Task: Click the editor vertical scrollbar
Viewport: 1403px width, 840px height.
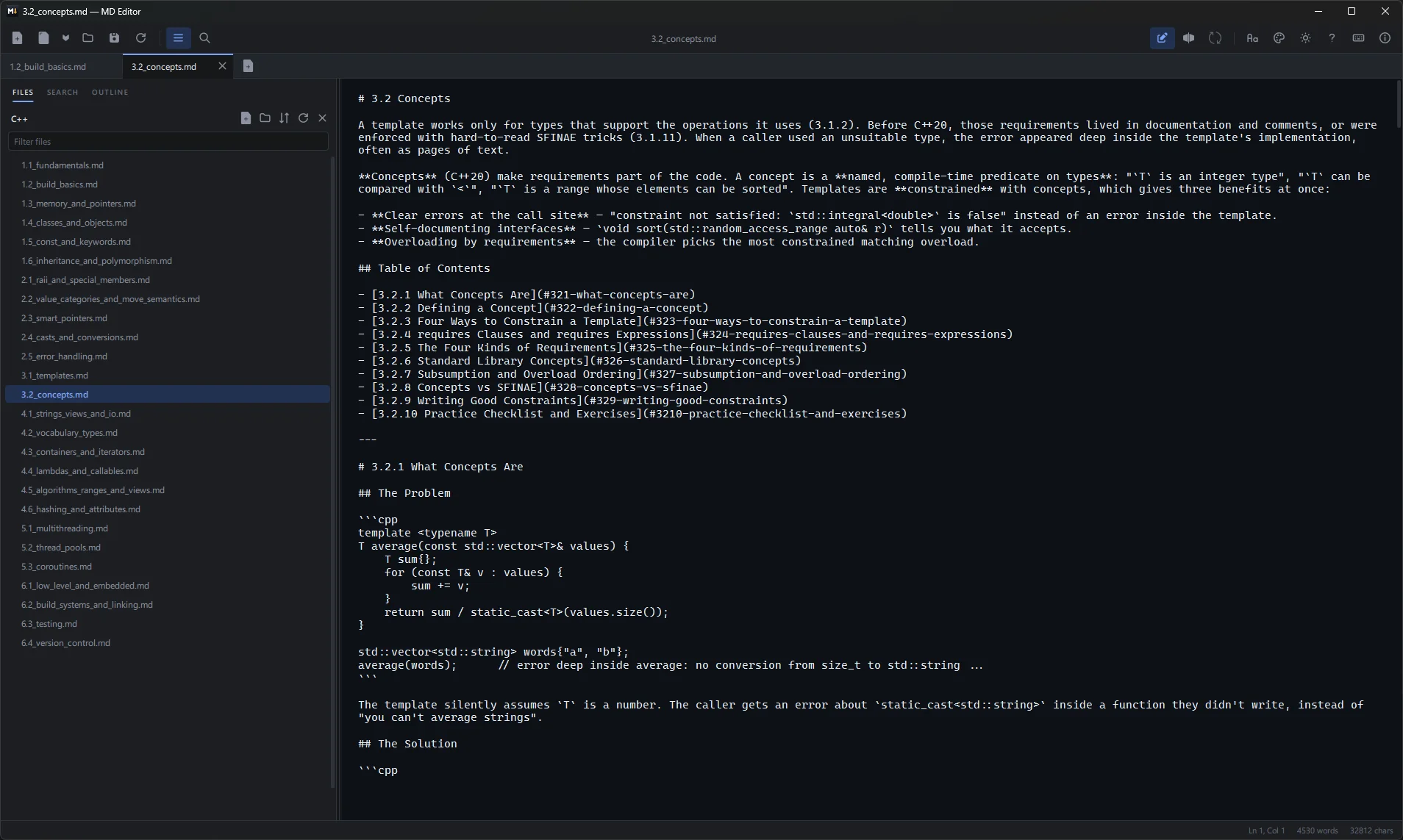Action: (1398, 104)
